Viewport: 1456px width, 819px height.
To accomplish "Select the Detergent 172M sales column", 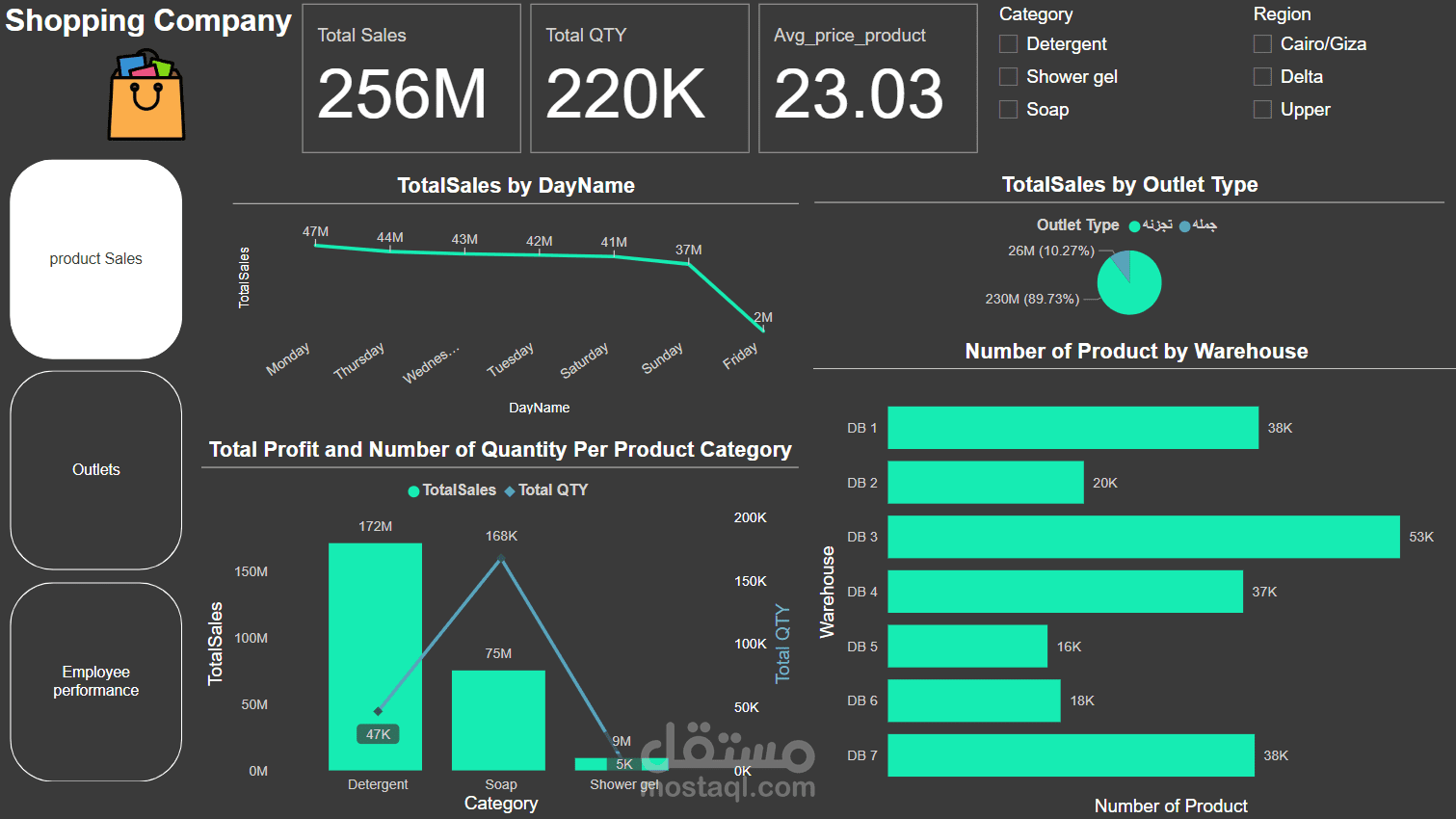I will pos(375,656).
